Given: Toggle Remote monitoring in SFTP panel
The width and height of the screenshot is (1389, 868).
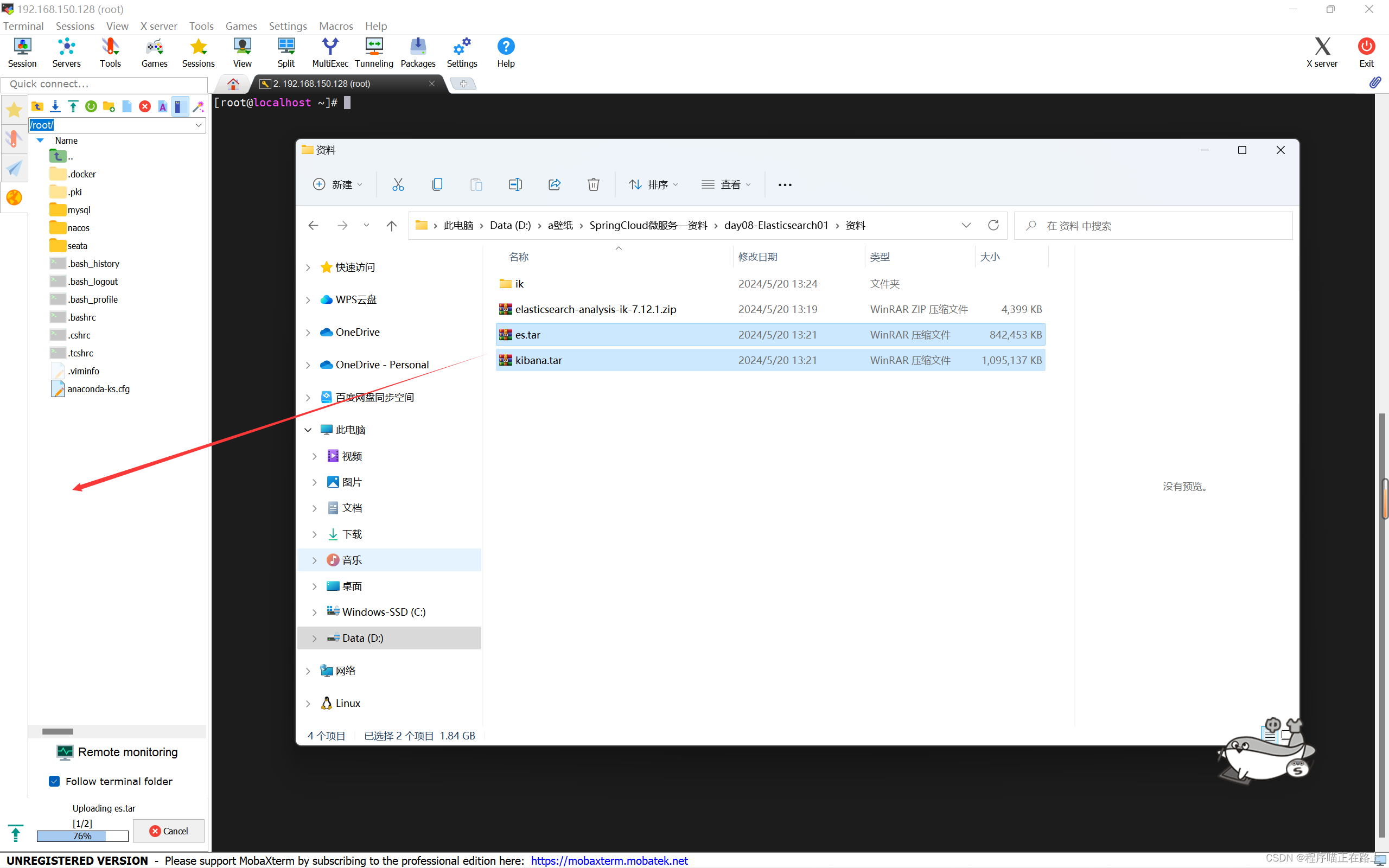Looking at the screenshot, I should (117, 752).
